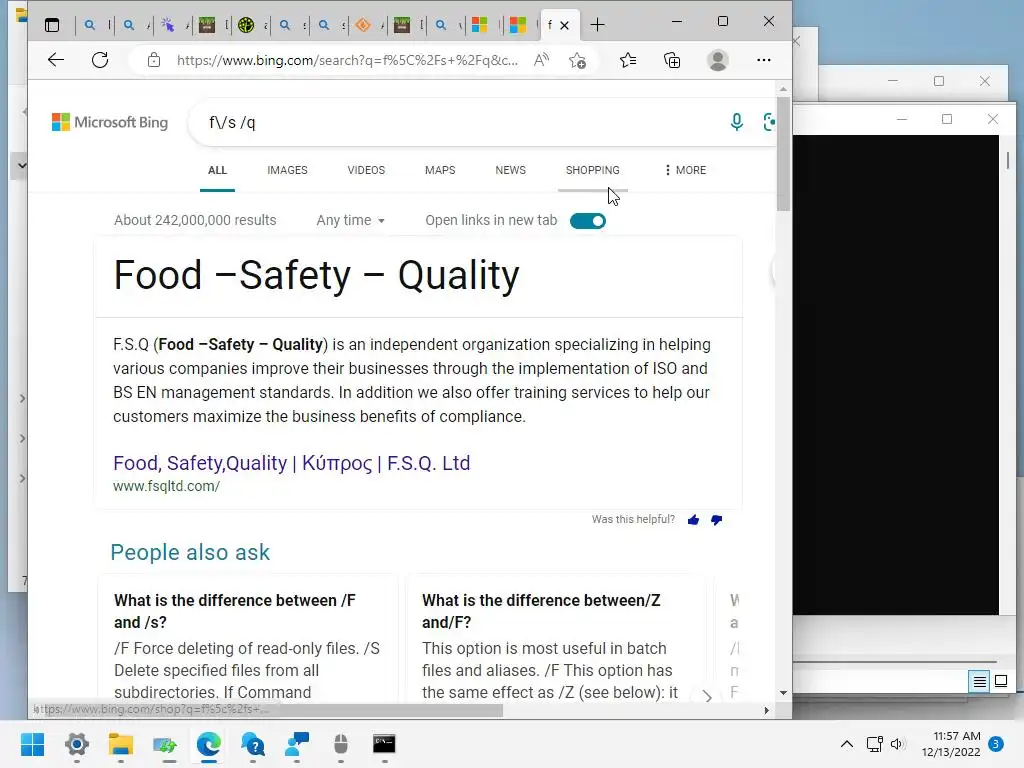Select the IMAGES search tab

(287, 170)
